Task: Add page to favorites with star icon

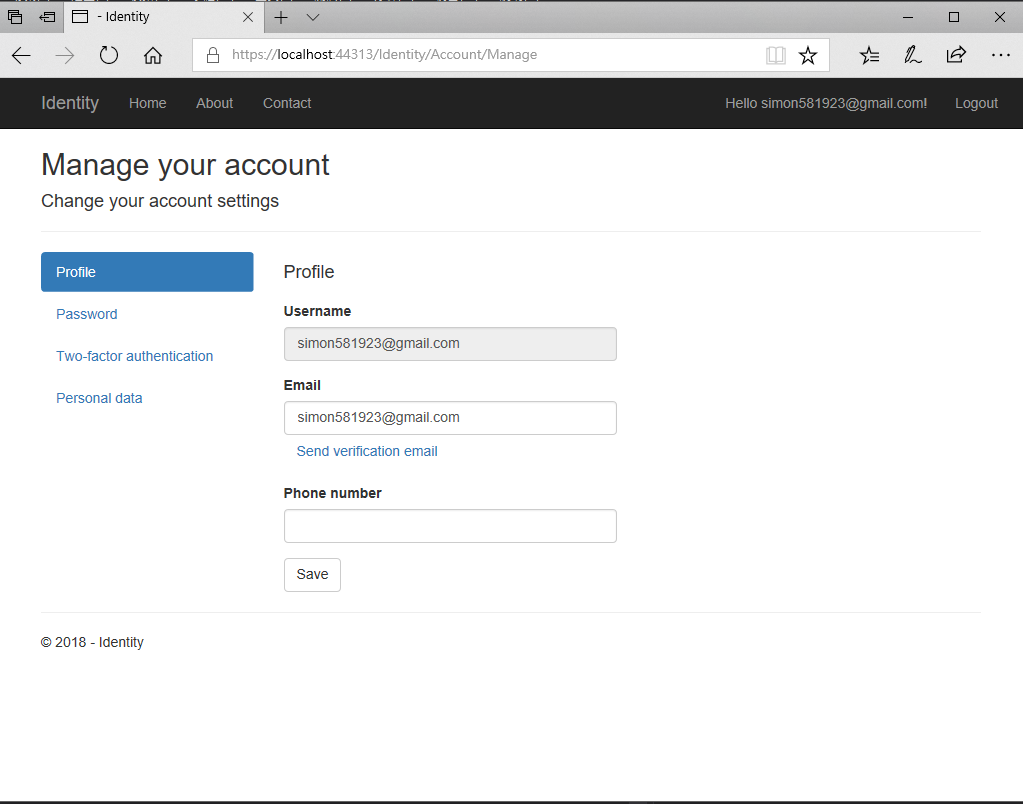Action: (808, 55)
